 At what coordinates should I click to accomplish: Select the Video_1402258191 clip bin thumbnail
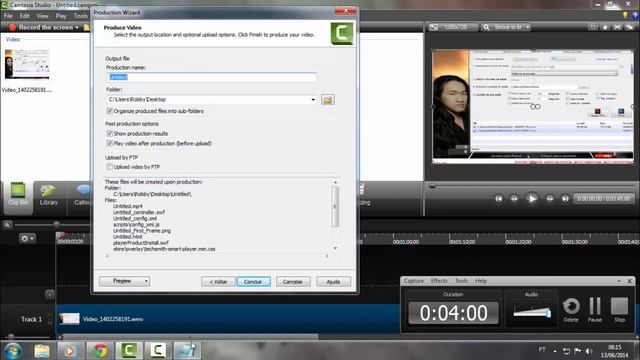coord(27,64)
